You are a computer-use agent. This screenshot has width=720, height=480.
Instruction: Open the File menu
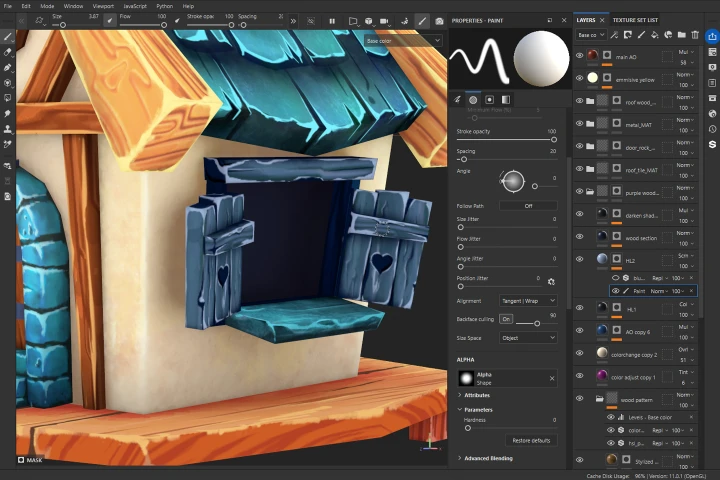click(x=8, y=6)
